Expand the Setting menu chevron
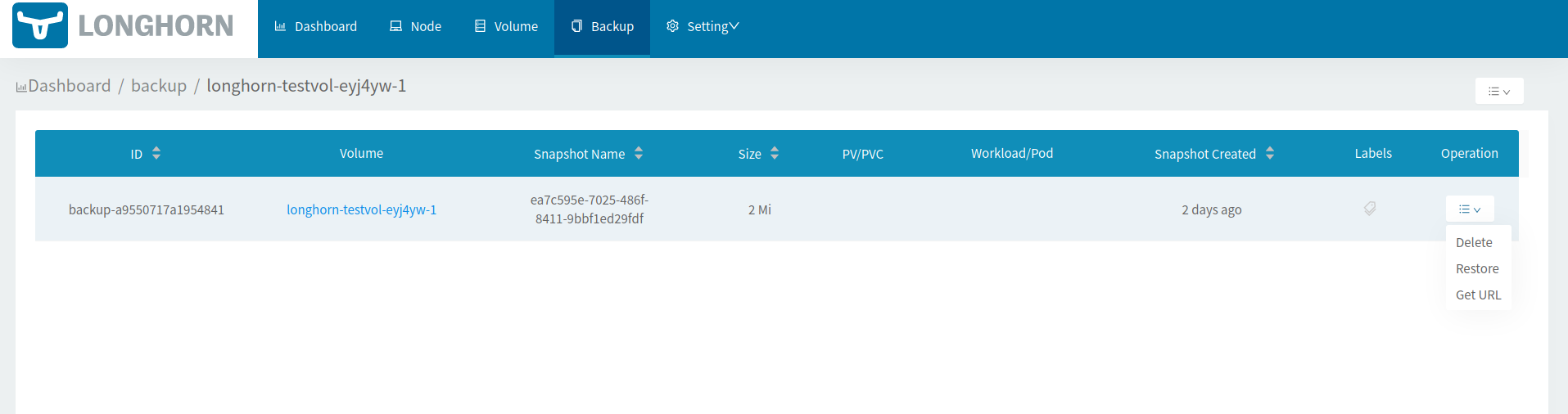 [734, 26]
